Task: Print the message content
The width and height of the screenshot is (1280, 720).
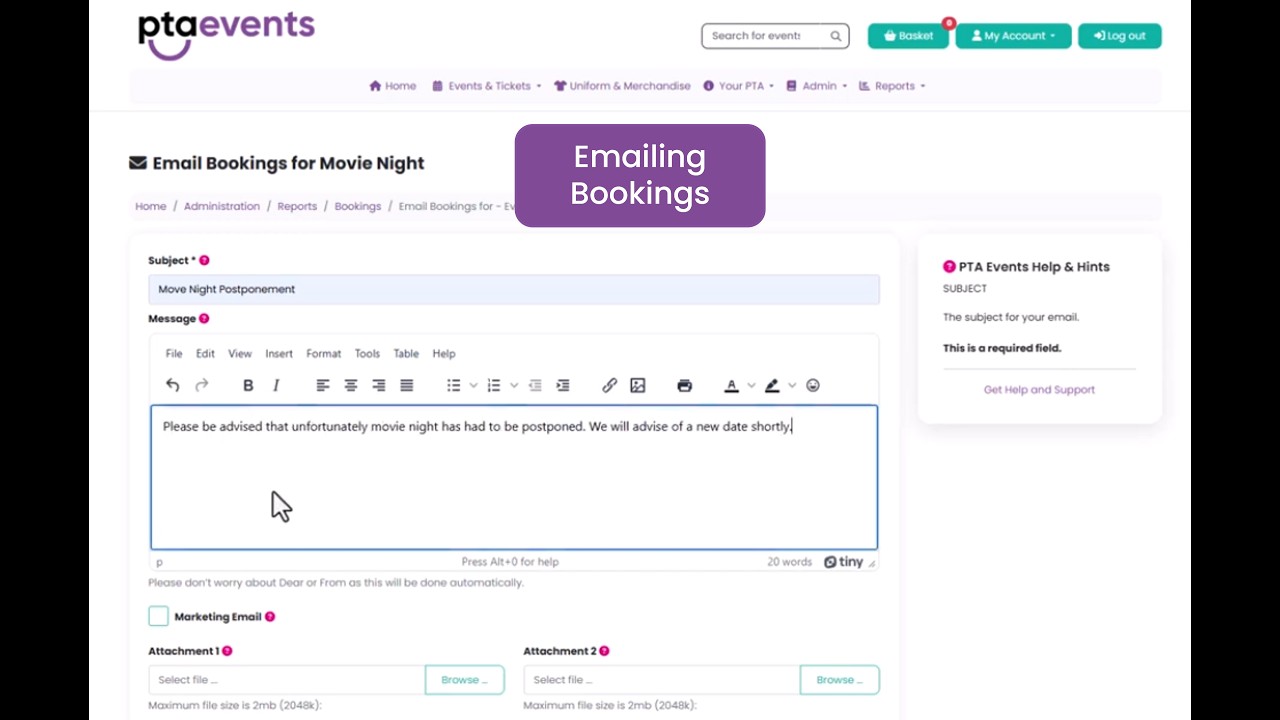Action: (x=685, y=385)
